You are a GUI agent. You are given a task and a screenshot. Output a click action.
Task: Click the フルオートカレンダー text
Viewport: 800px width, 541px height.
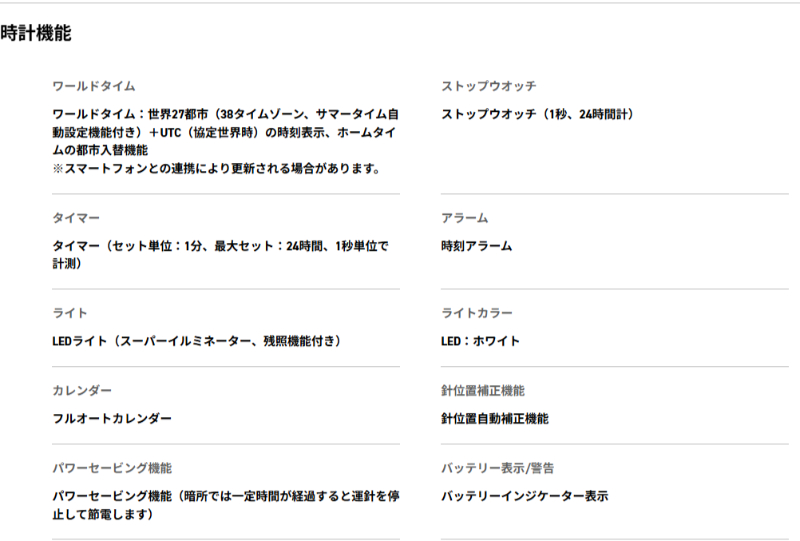pos(112,419)
